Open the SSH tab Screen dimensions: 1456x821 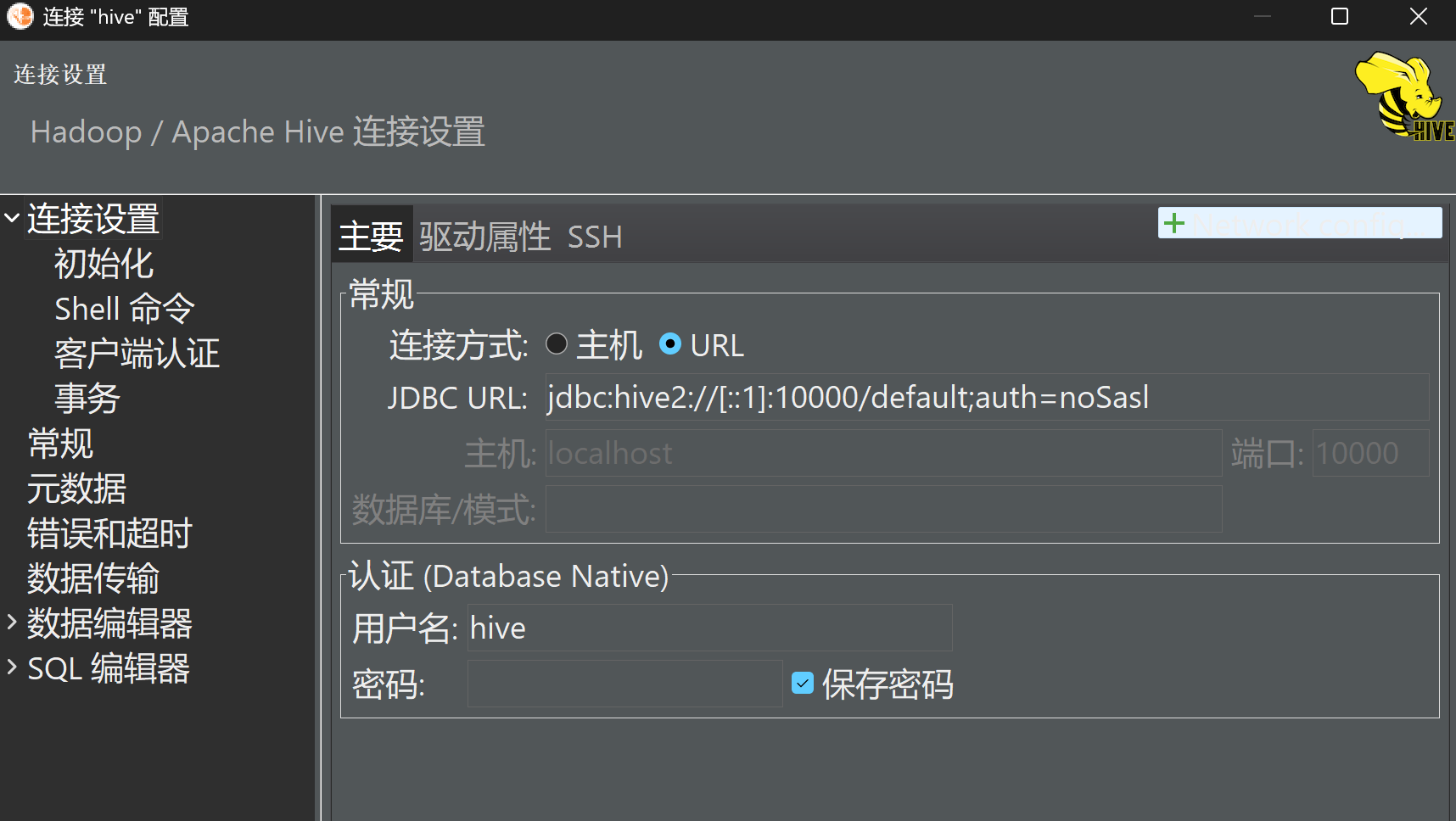(x=595, y=237)
